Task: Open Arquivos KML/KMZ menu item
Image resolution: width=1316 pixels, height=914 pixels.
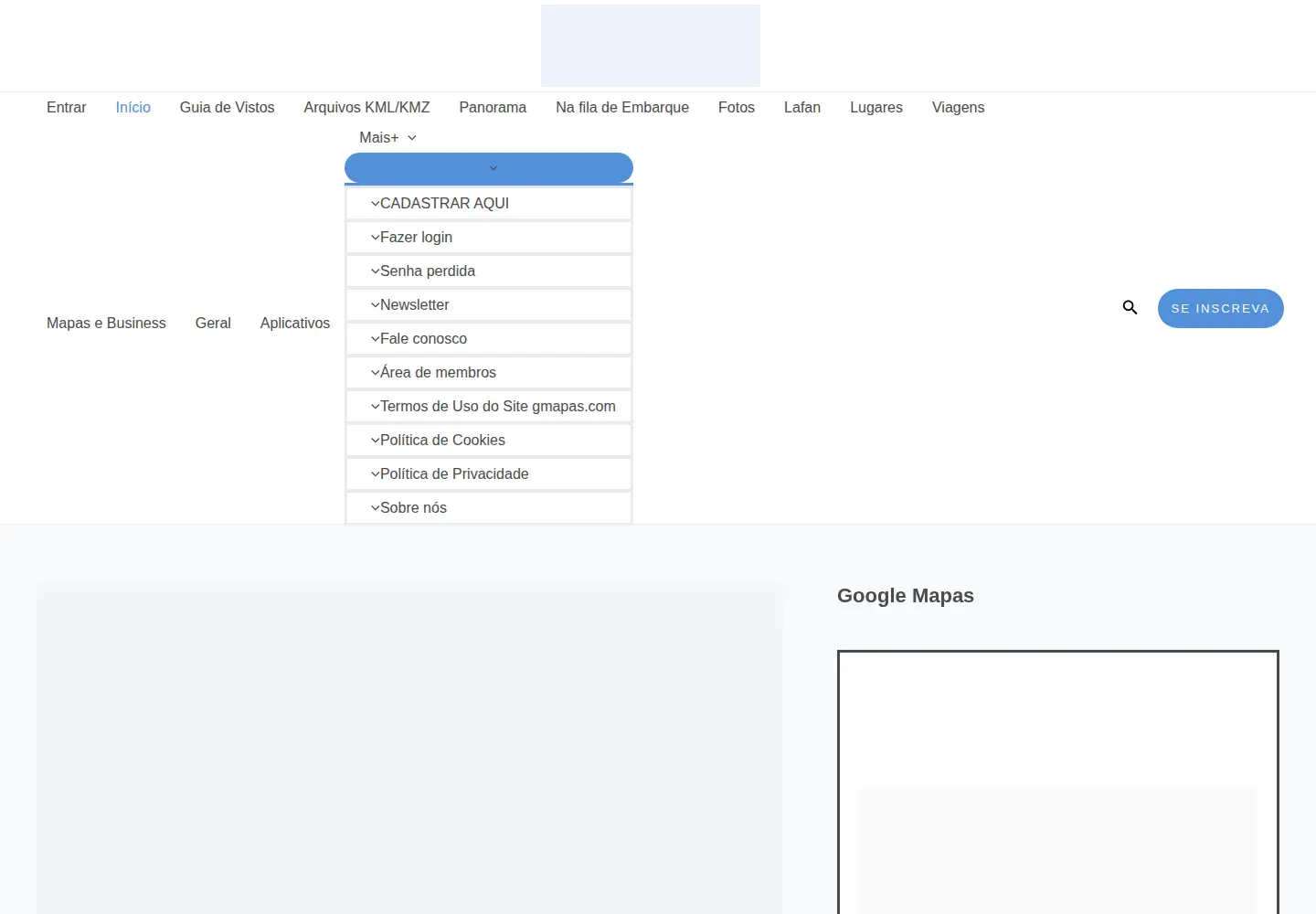Action: [x=366, y=108]
